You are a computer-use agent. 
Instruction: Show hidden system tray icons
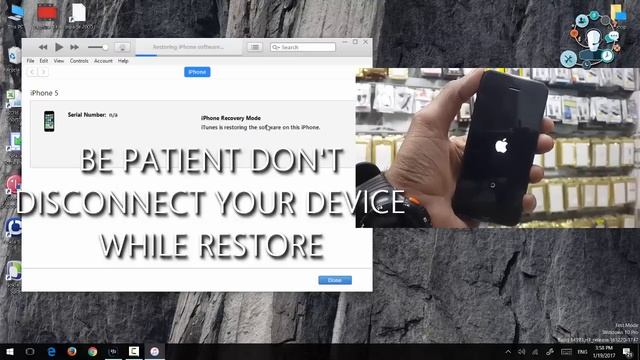pyautogui.click(x=508, y=351)
